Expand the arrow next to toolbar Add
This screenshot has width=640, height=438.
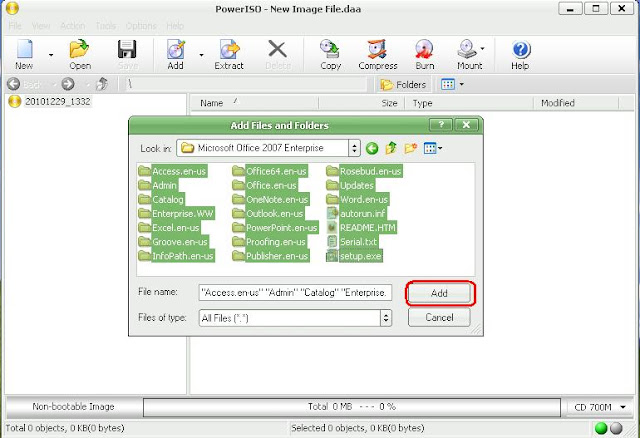(x=201, y=55)
